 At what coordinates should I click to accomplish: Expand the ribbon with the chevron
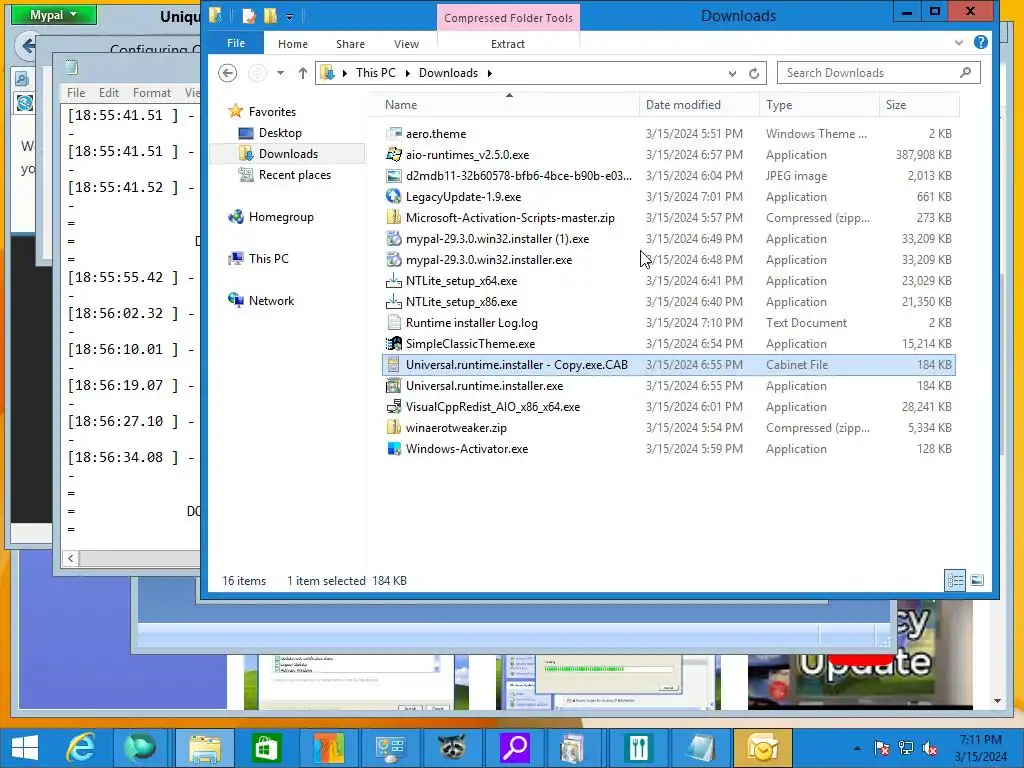click(959, 42)
